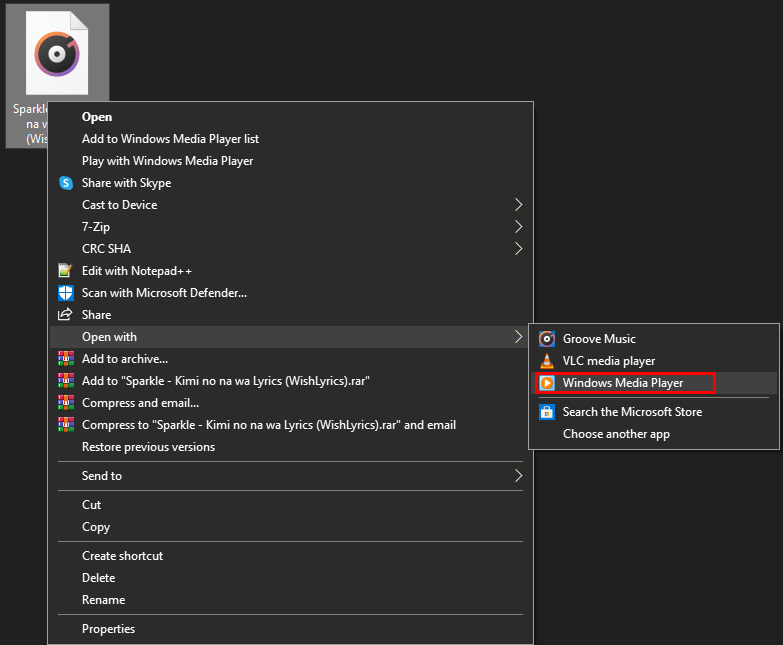The width and height of the screenshot is (783, 645).
Task: Click the Groove Music app icon
Action: [547, 339]
